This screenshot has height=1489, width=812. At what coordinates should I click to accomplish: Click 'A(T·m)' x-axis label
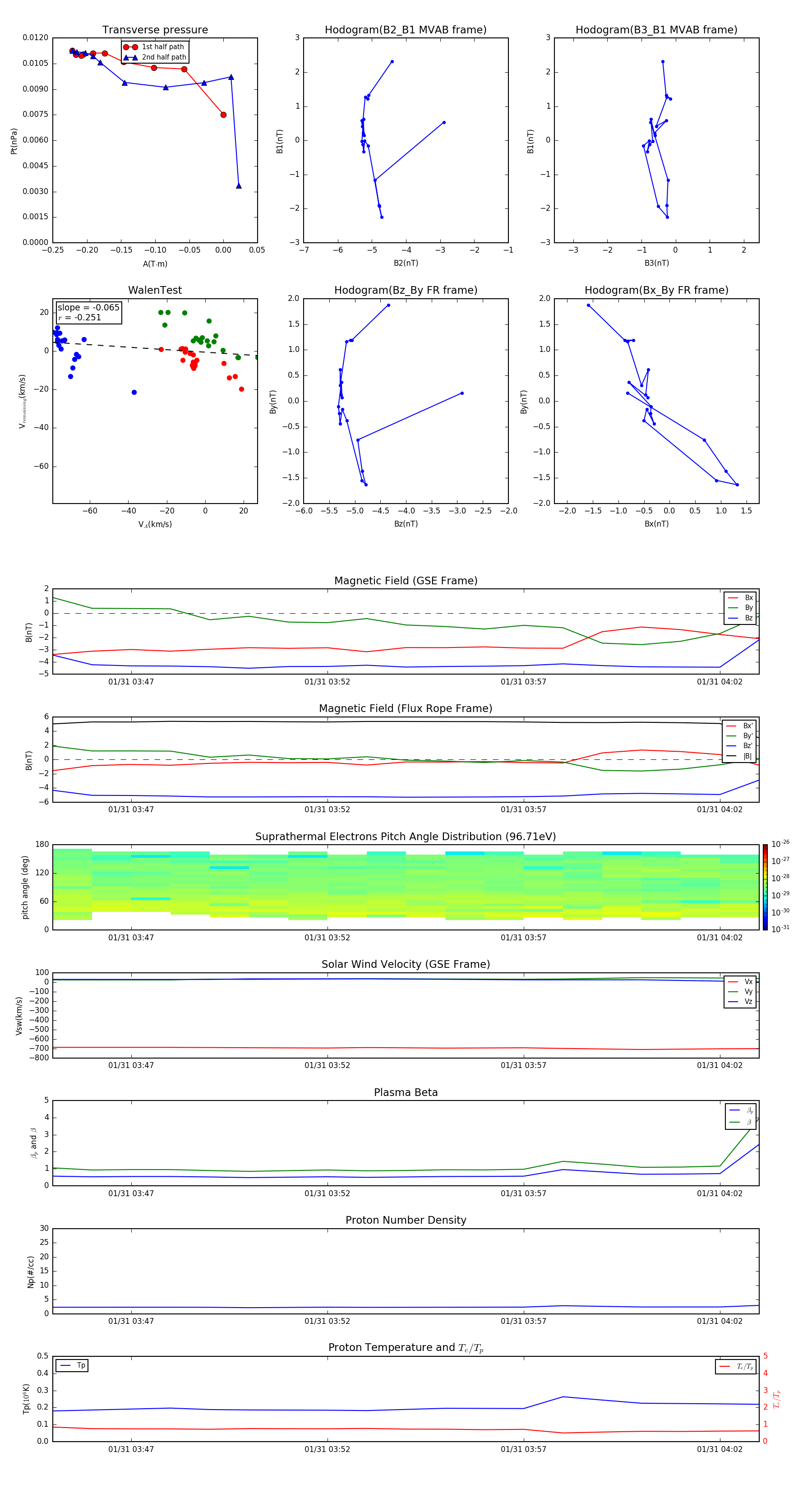[x=155, y=264]
